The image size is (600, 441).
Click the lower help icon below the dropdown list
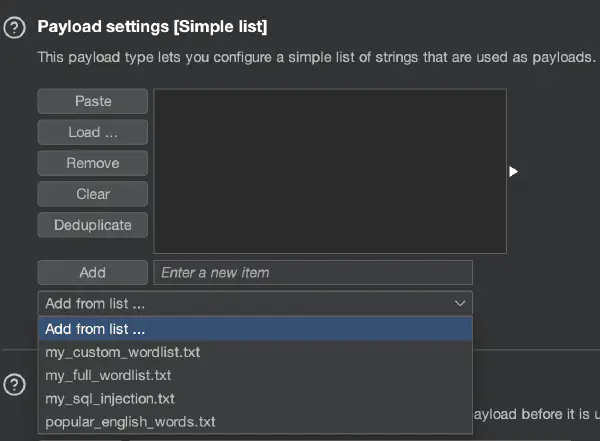click(x=15, y=385)
